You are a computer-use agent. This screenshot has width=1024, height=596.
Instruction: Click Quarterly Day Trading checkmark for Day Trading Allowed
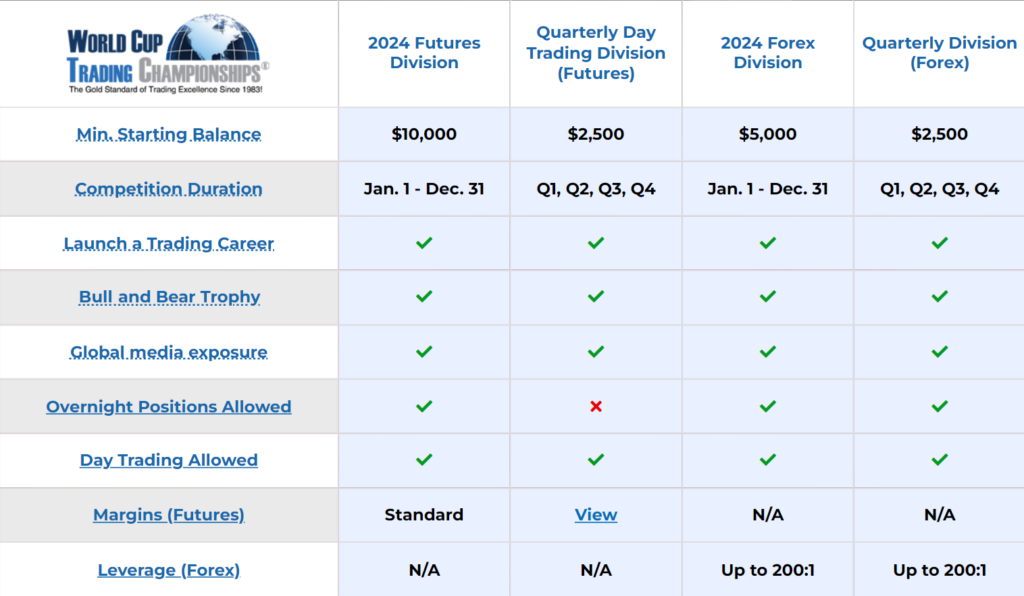(x=596, y=460)
